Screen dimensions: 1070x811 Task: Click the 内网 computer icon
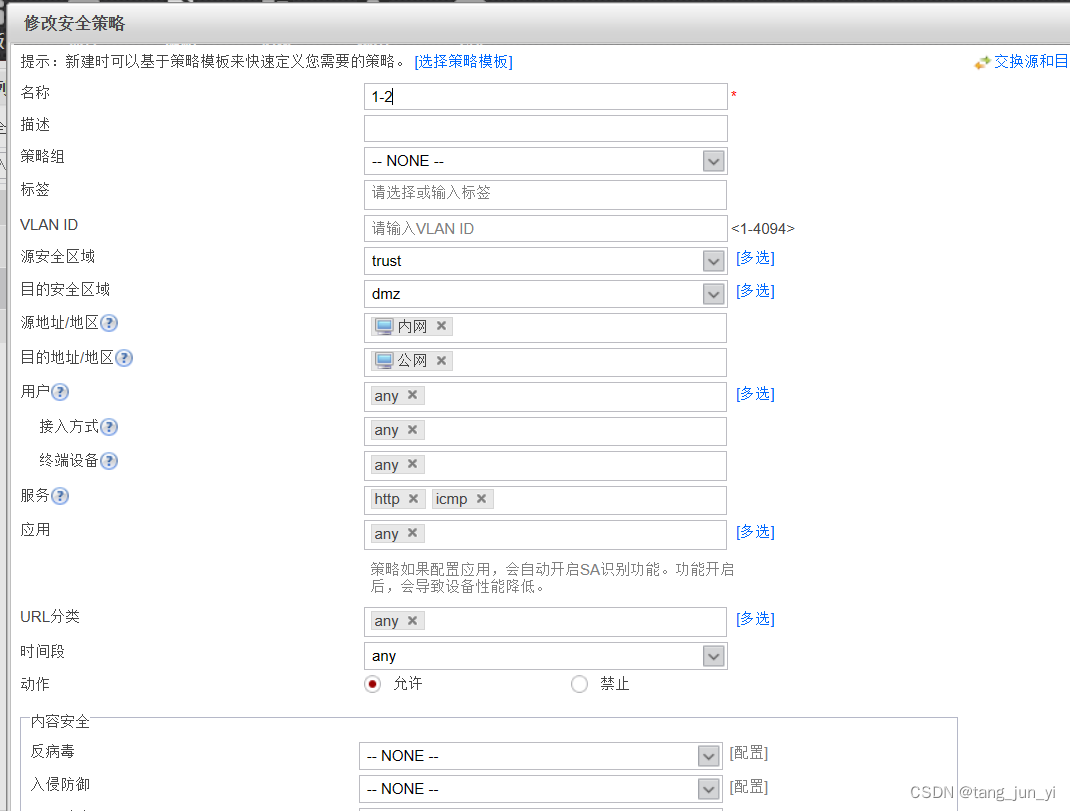(384, 326)
